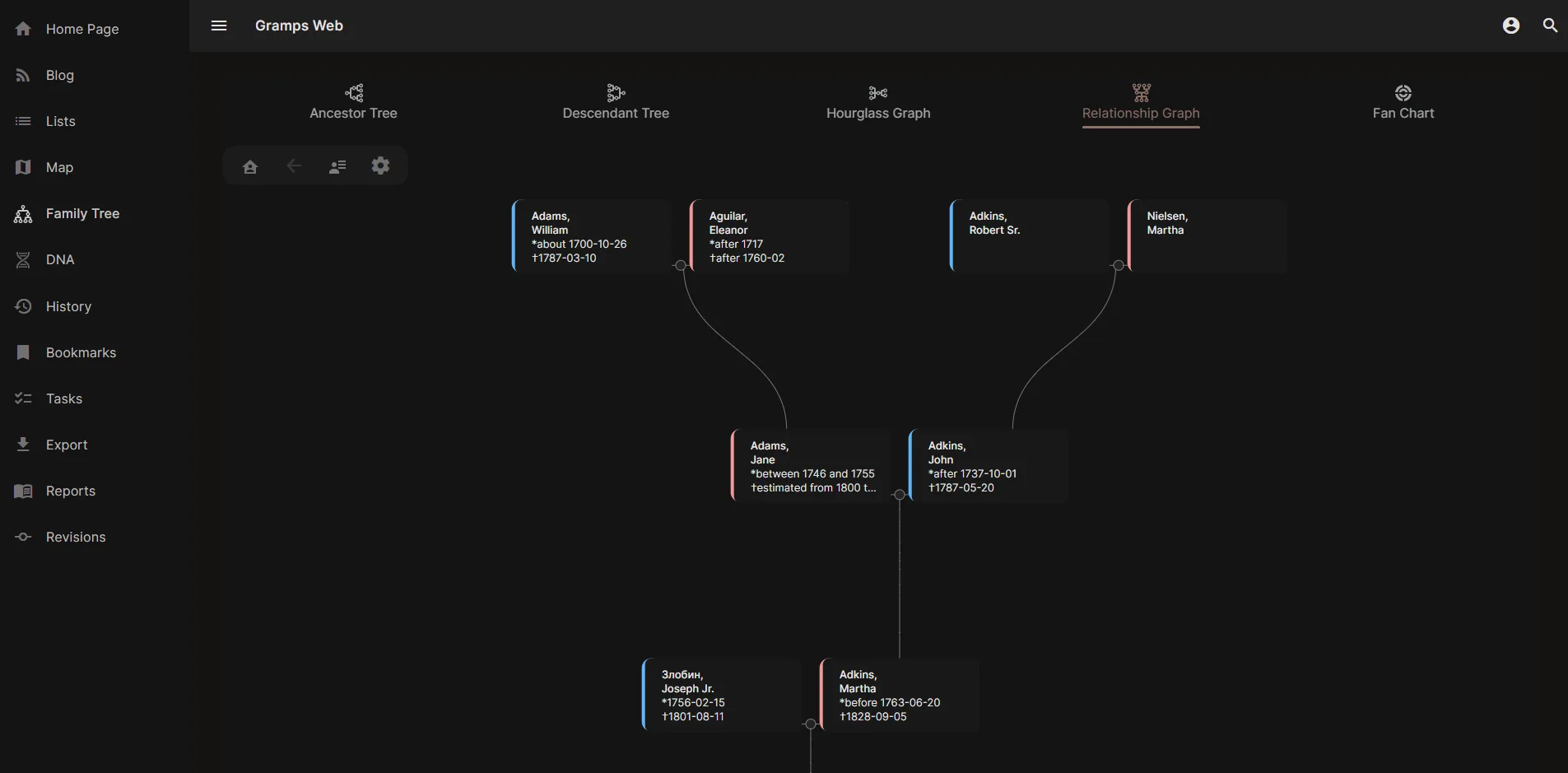Open the Bookmarks page in sidebar
This screenshot has height=773, width=1568.
pyautogui.click(x=81, y=352)
